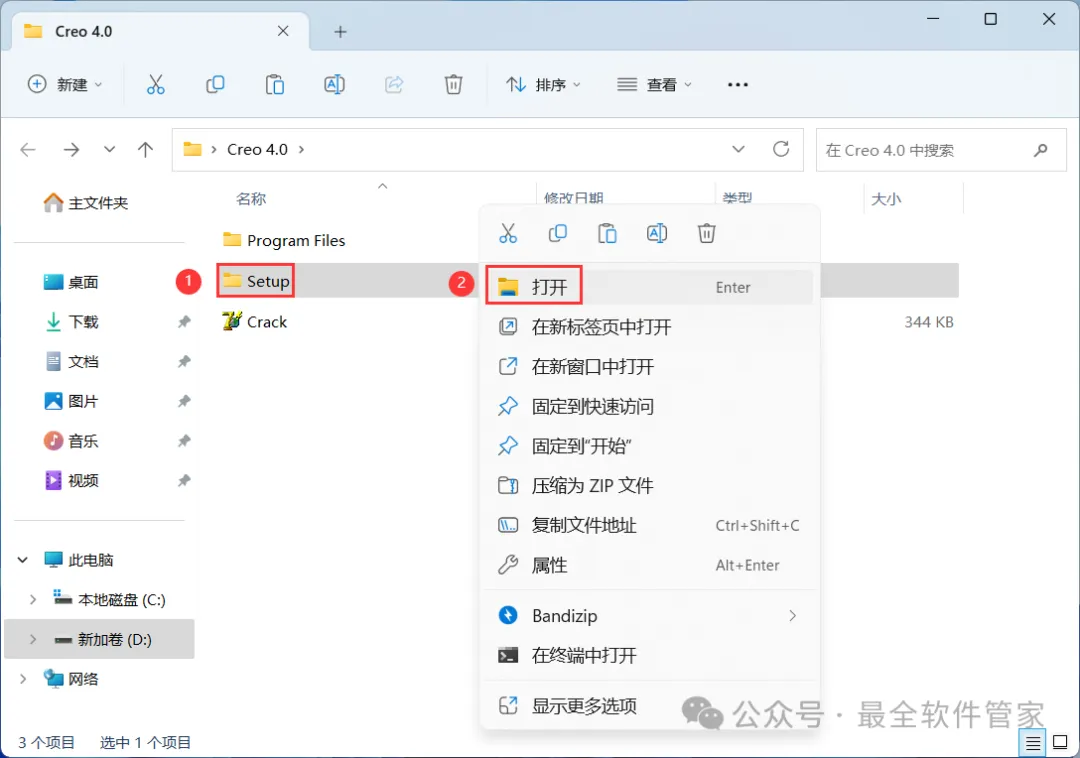
Task: Click the Cut icon in the toolbar
Action: pos(156,85)
